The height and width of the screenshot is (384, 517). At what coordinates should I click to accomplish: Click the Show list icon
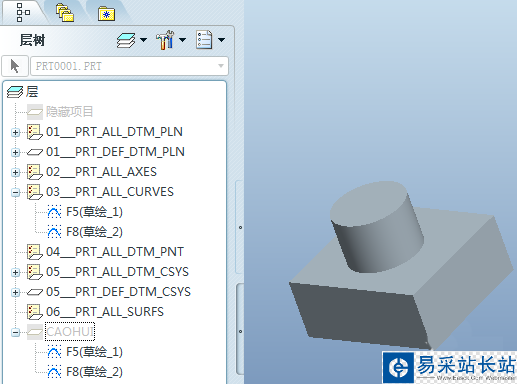[x=204, y=40]
